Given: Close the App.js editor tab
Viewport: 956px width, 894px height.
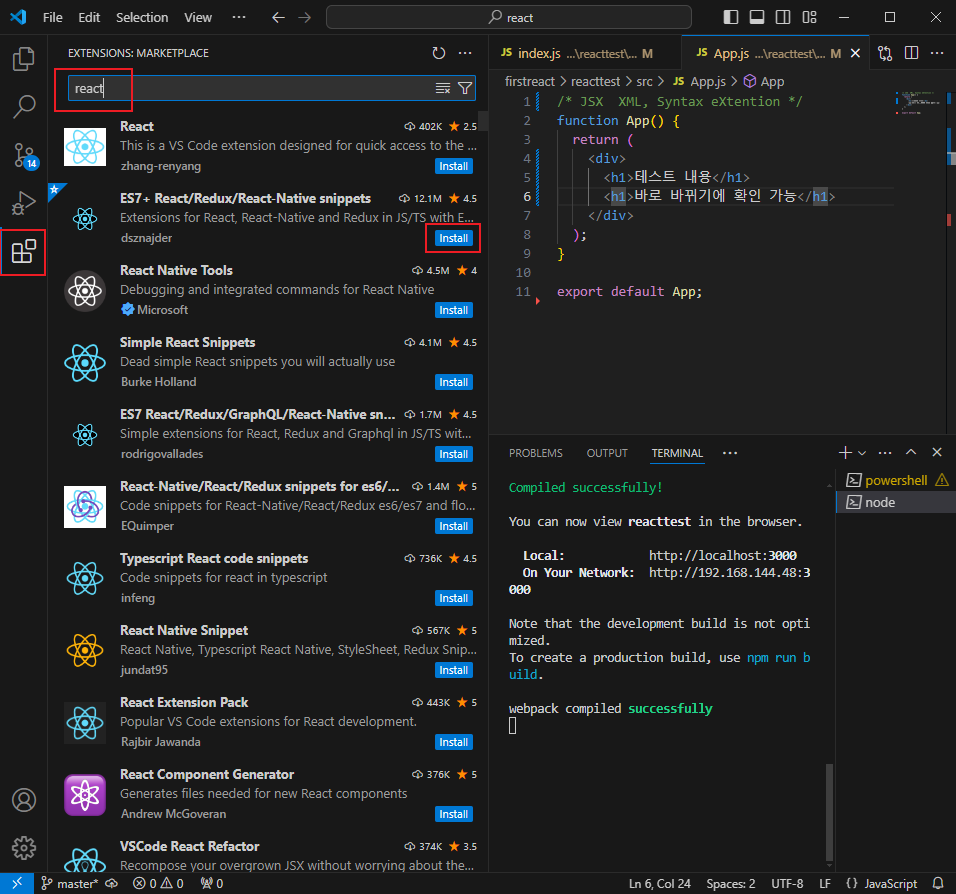Looking at the screenshot, I should 855,54.
